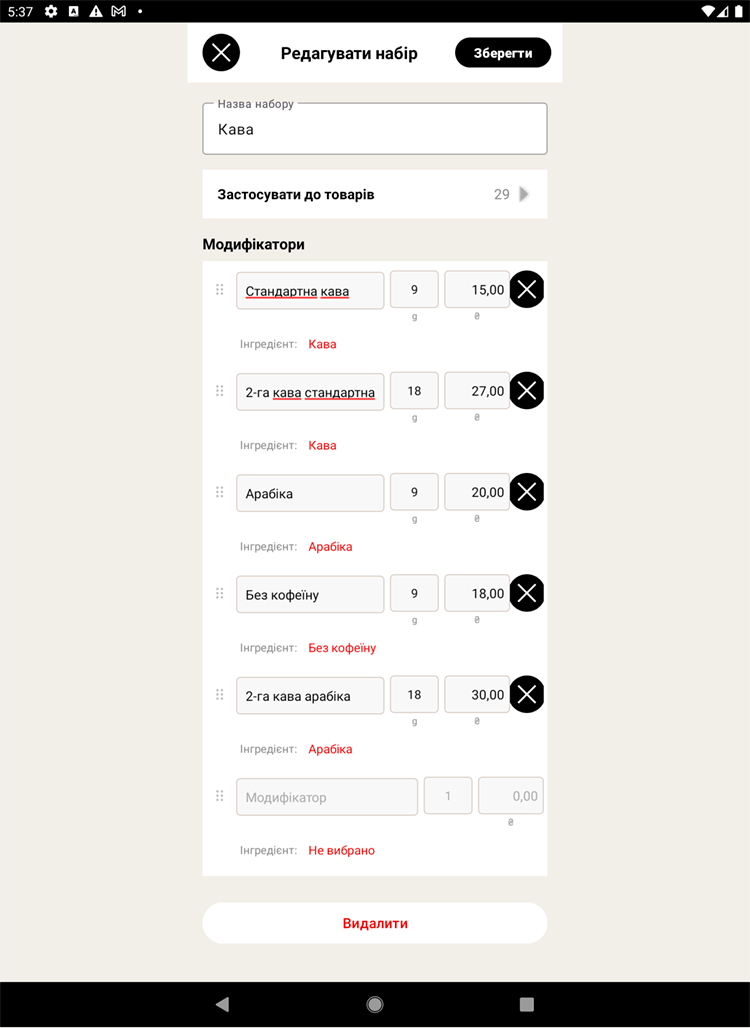Save the set with Зберегти
Image resolution: width=750 pixels, height=1028 pixels.
point(503,52)
